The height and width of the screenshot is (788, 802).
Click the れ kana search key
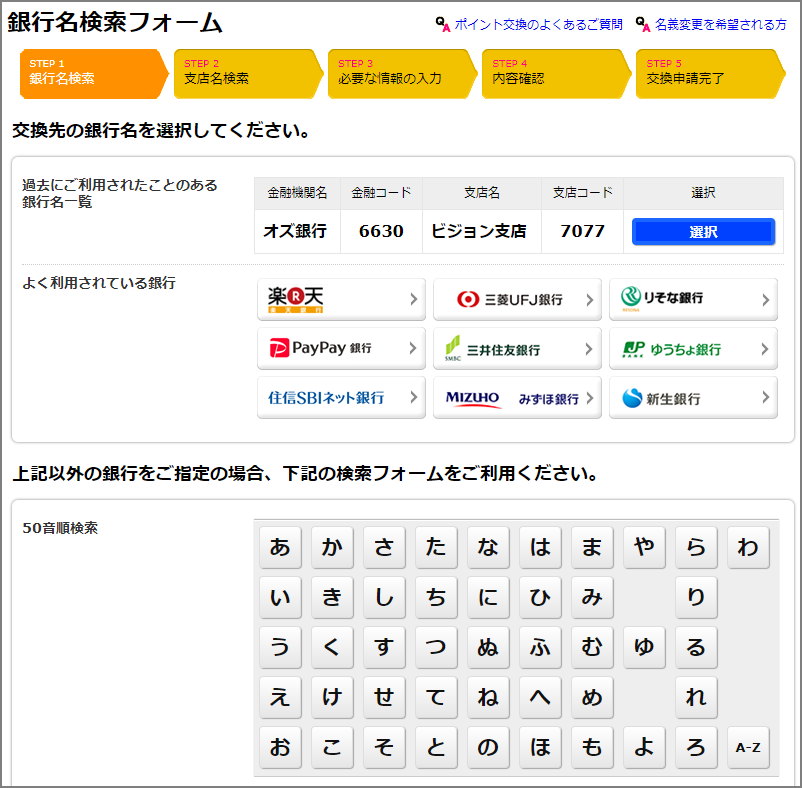tap(696, 697)
